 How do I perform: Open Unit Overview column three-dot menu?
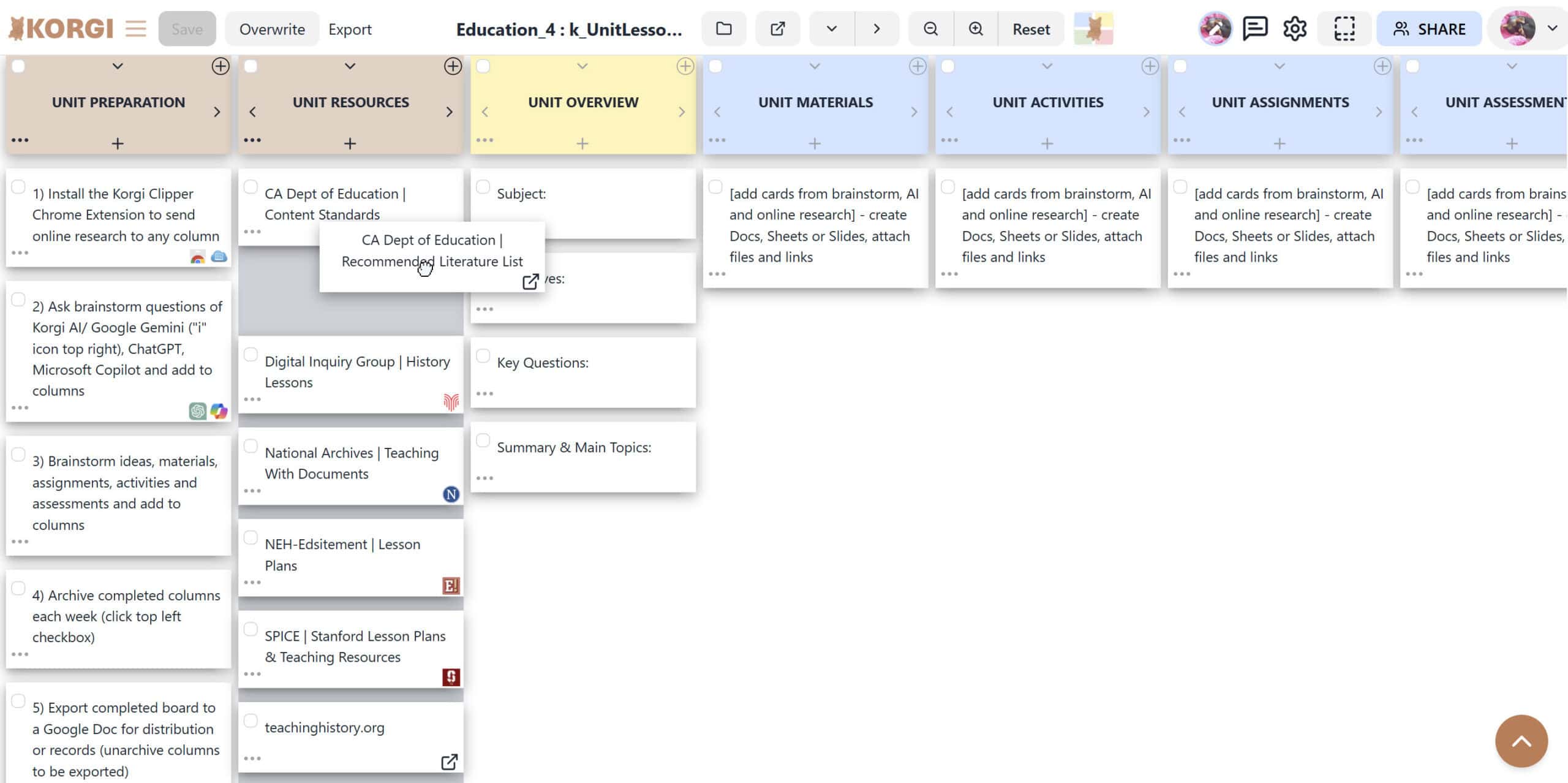(x=484, y=140)
